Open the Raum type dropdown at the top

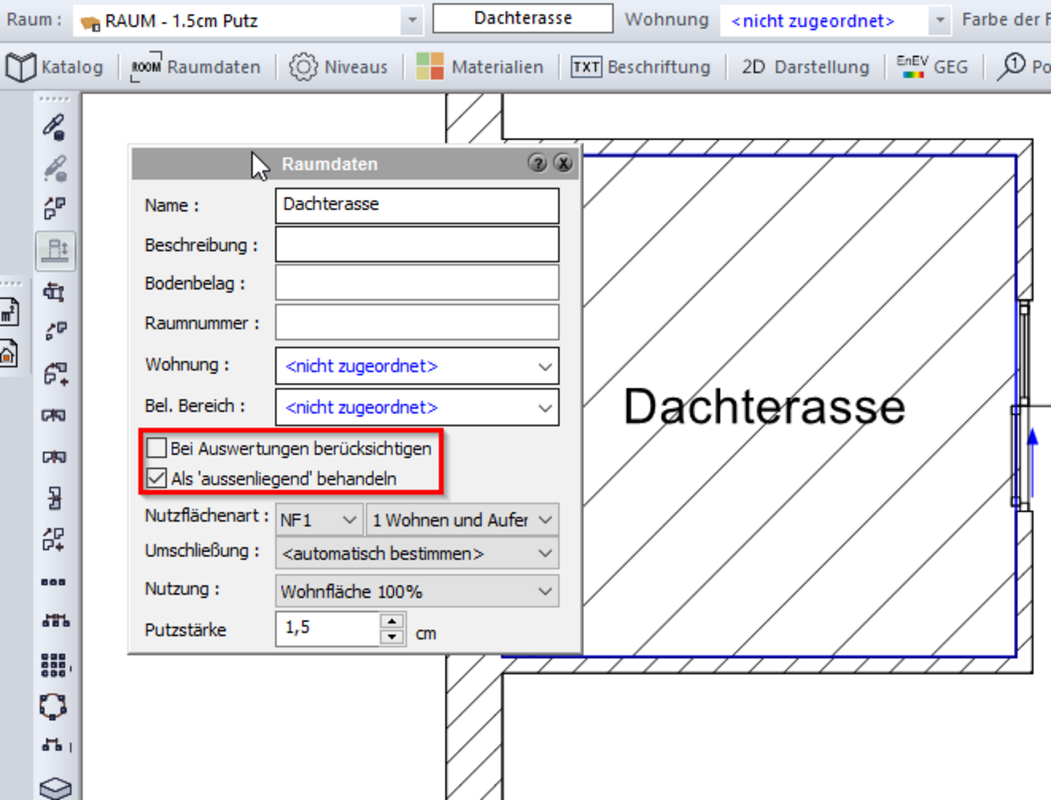pos(413,20)
